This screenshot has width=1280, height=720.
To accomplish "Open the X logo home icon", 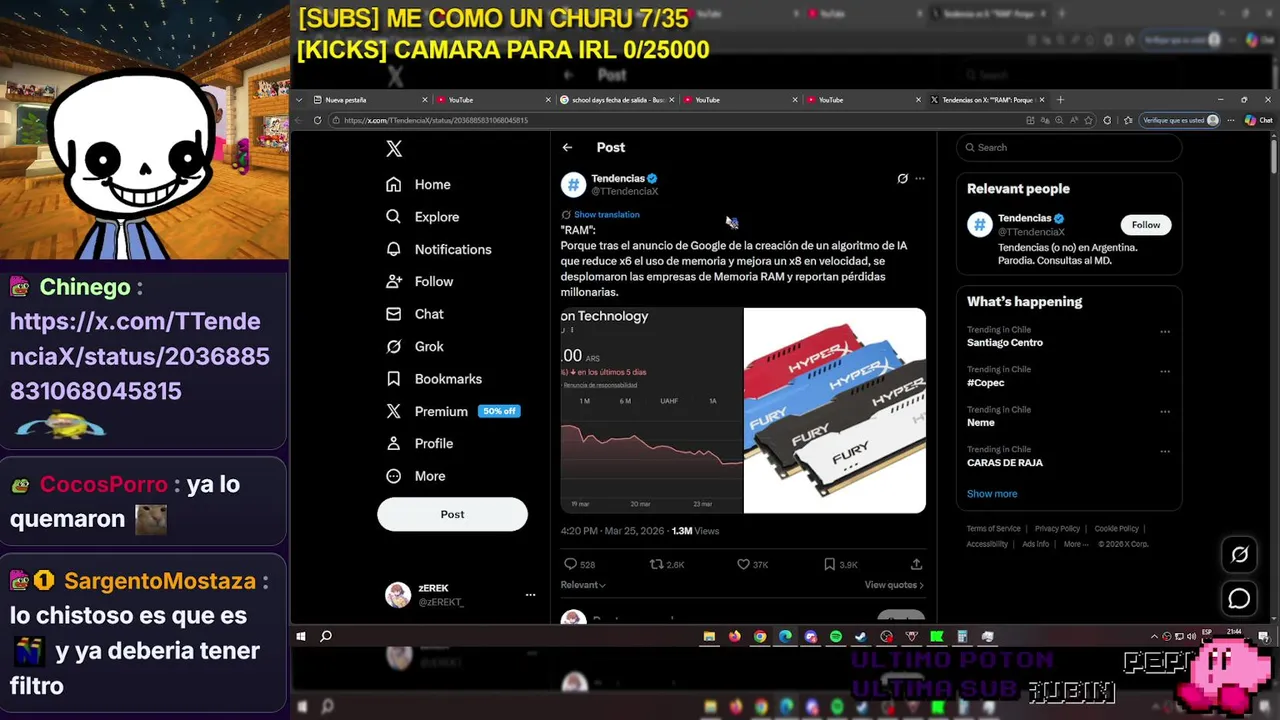I will (394, 149).
